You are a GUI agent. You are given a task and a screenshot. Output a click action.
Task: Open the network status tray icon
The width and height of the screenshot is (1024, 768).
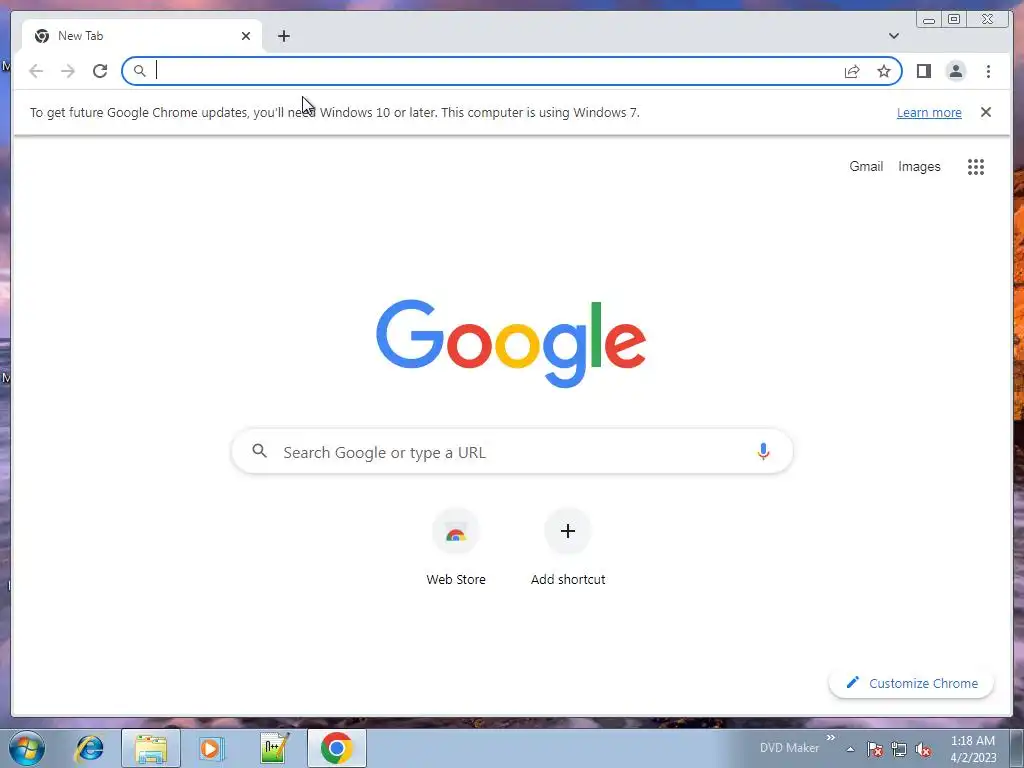(x=899, y=749)
